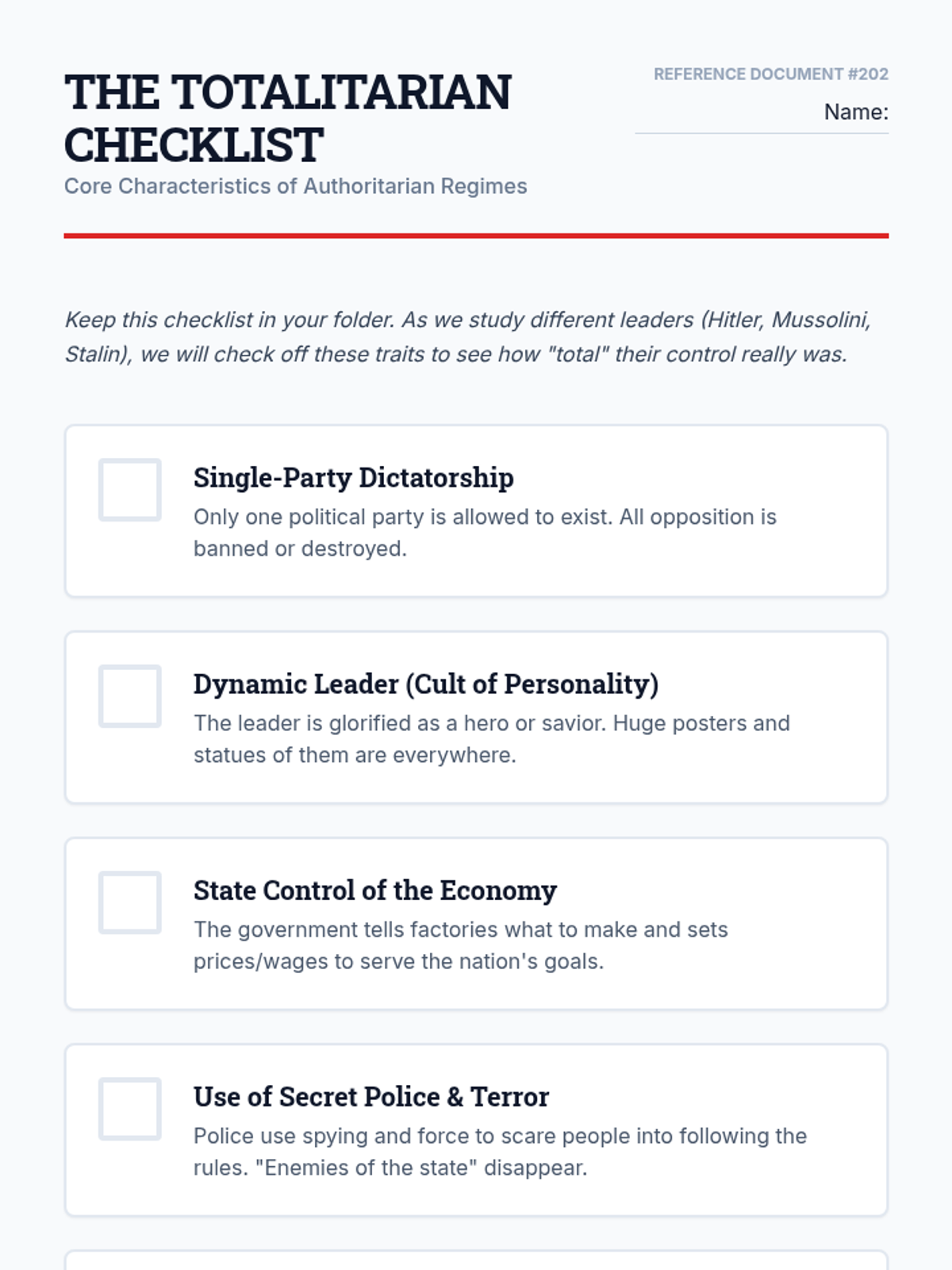Screen dimensions: 952x1270
Task: Click the "Name:" label
Action: click(x=855, y=112)
